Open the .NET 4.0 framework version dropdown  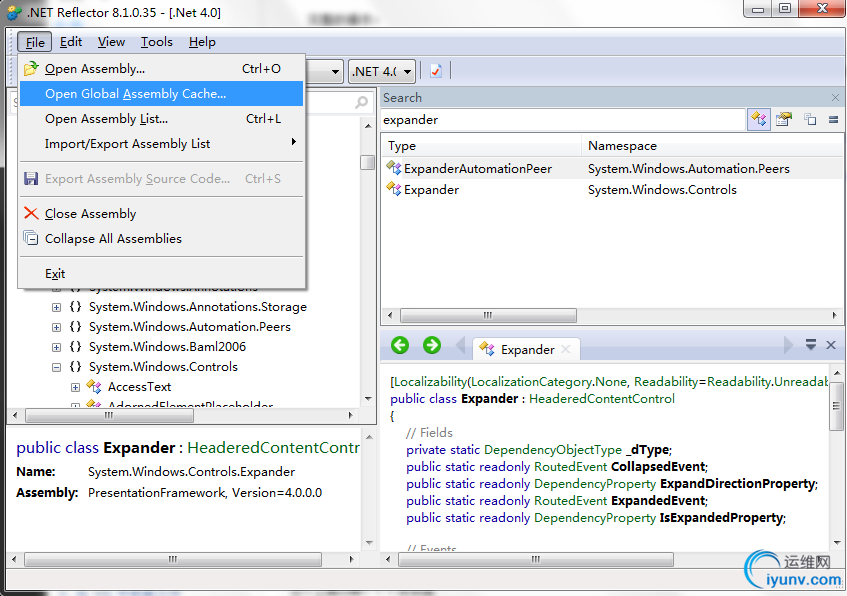[382, 71]
